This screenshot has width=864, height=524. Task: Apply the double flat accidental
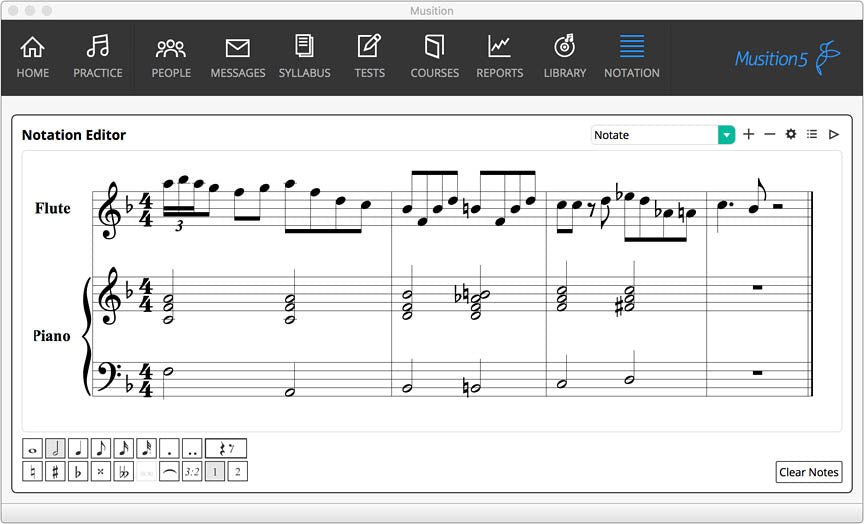123,472
